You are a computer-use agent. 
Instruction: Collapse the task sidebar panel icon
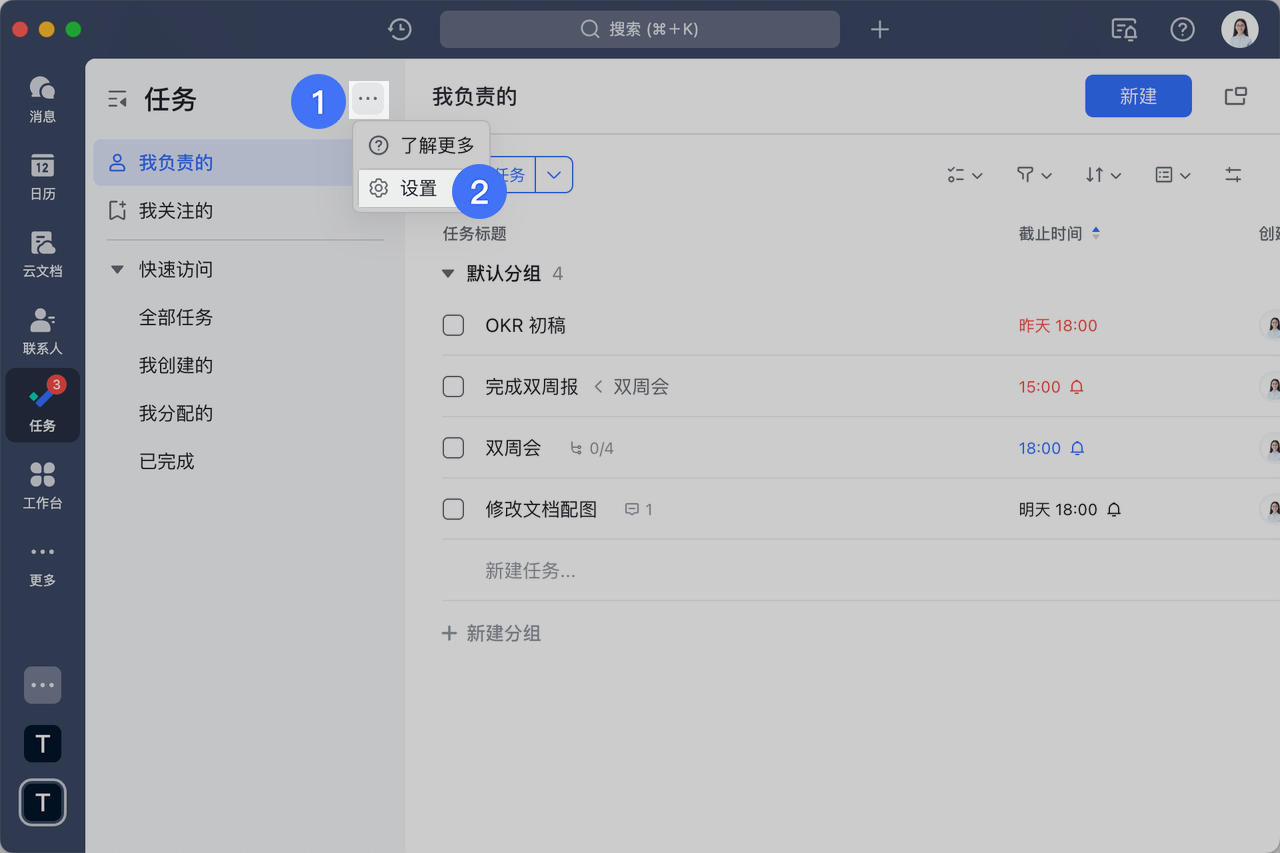click(118, 99)
